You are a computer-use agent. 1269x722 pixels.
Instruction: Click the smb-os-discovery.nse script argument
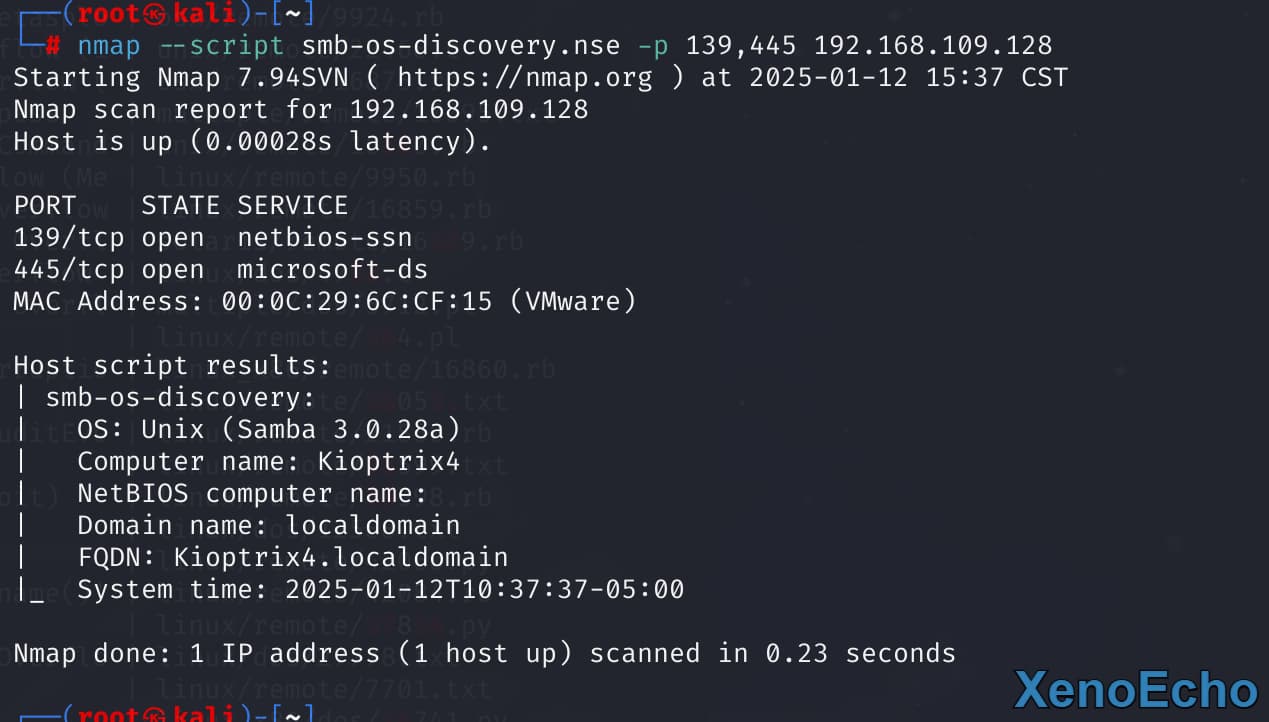coord(461,46)
